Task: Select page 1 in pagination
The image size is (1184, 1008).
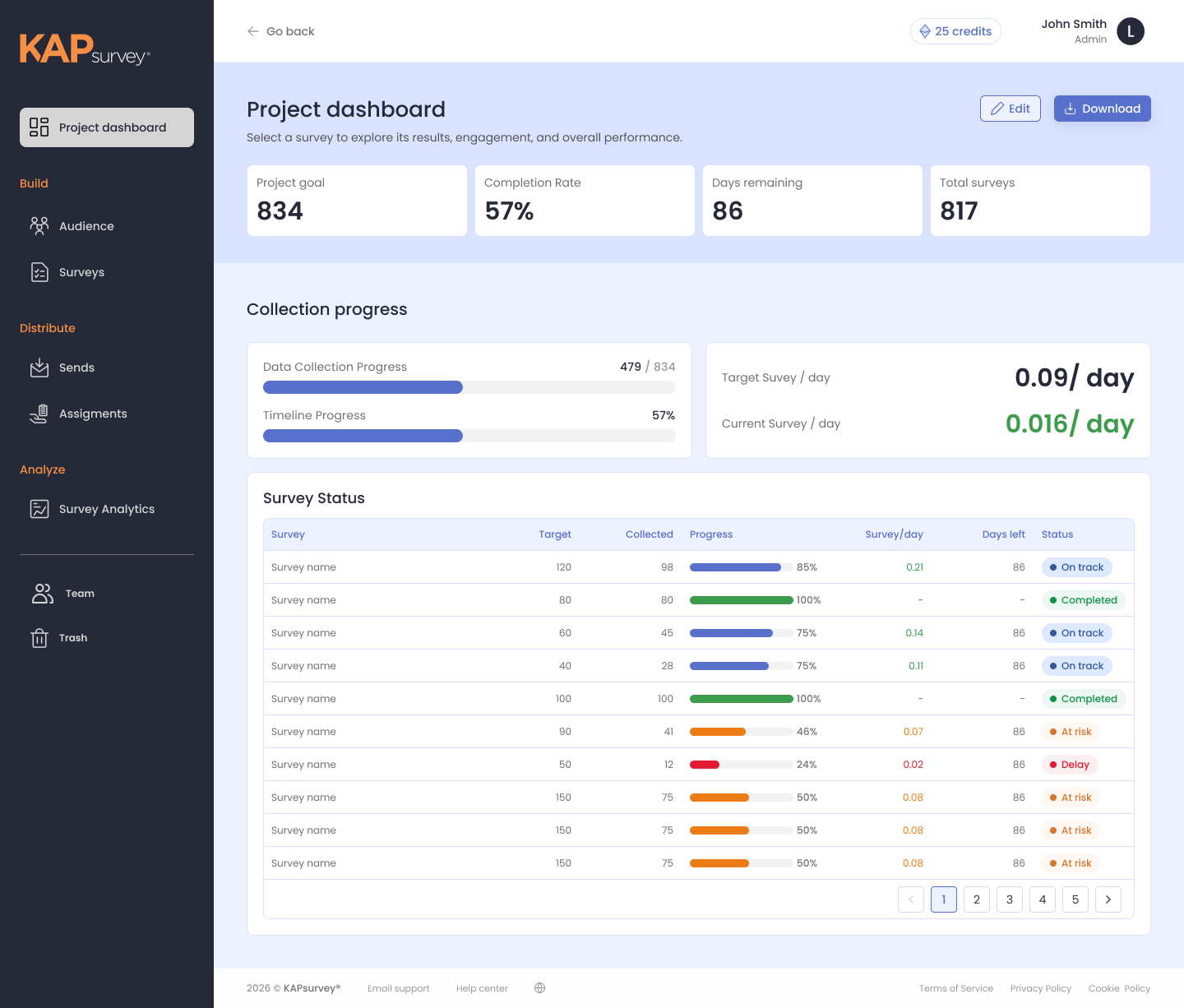Action: point(944,899)
